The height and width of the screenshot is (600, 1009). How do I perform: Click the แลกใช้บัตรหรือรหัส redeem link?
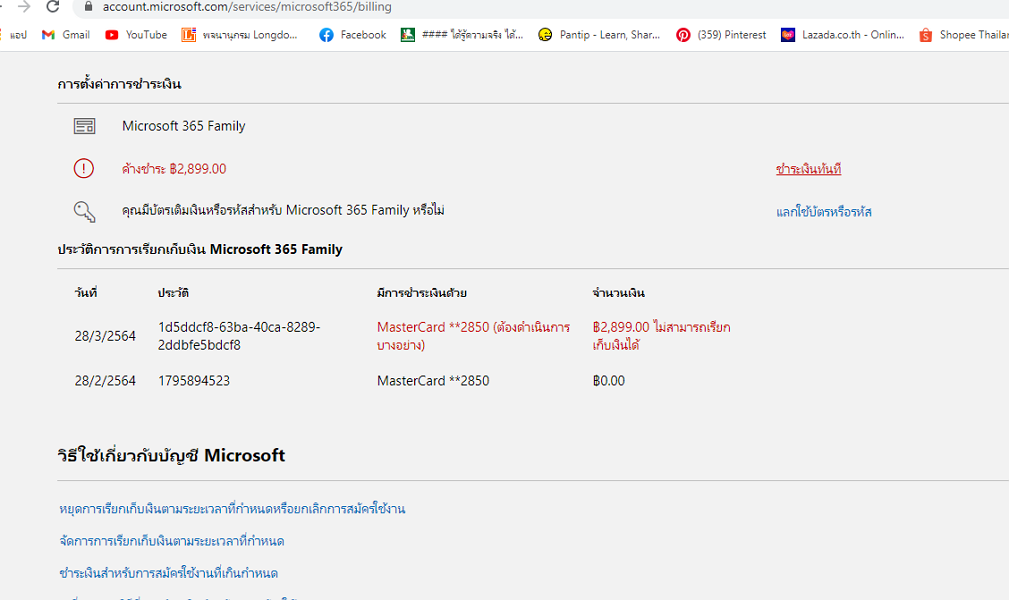824,212
